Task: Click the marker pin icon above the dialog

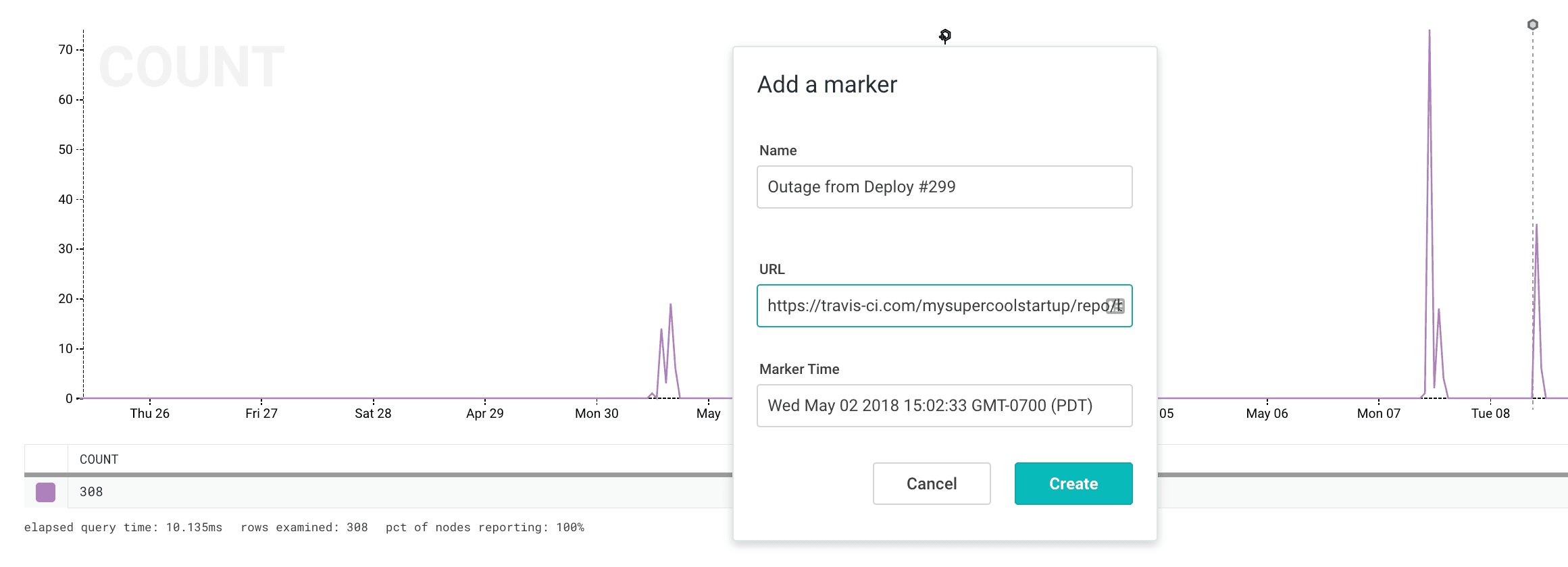Action: (x=945, y=36)
